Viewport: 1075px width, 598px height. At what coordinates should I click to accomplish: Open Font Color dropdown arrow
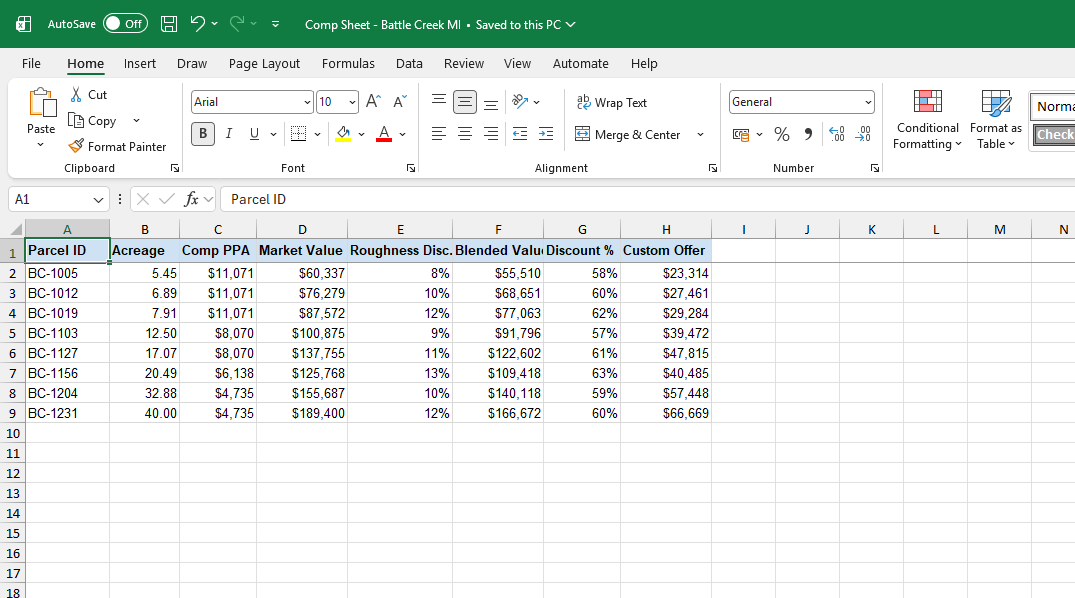coord(402,134)
